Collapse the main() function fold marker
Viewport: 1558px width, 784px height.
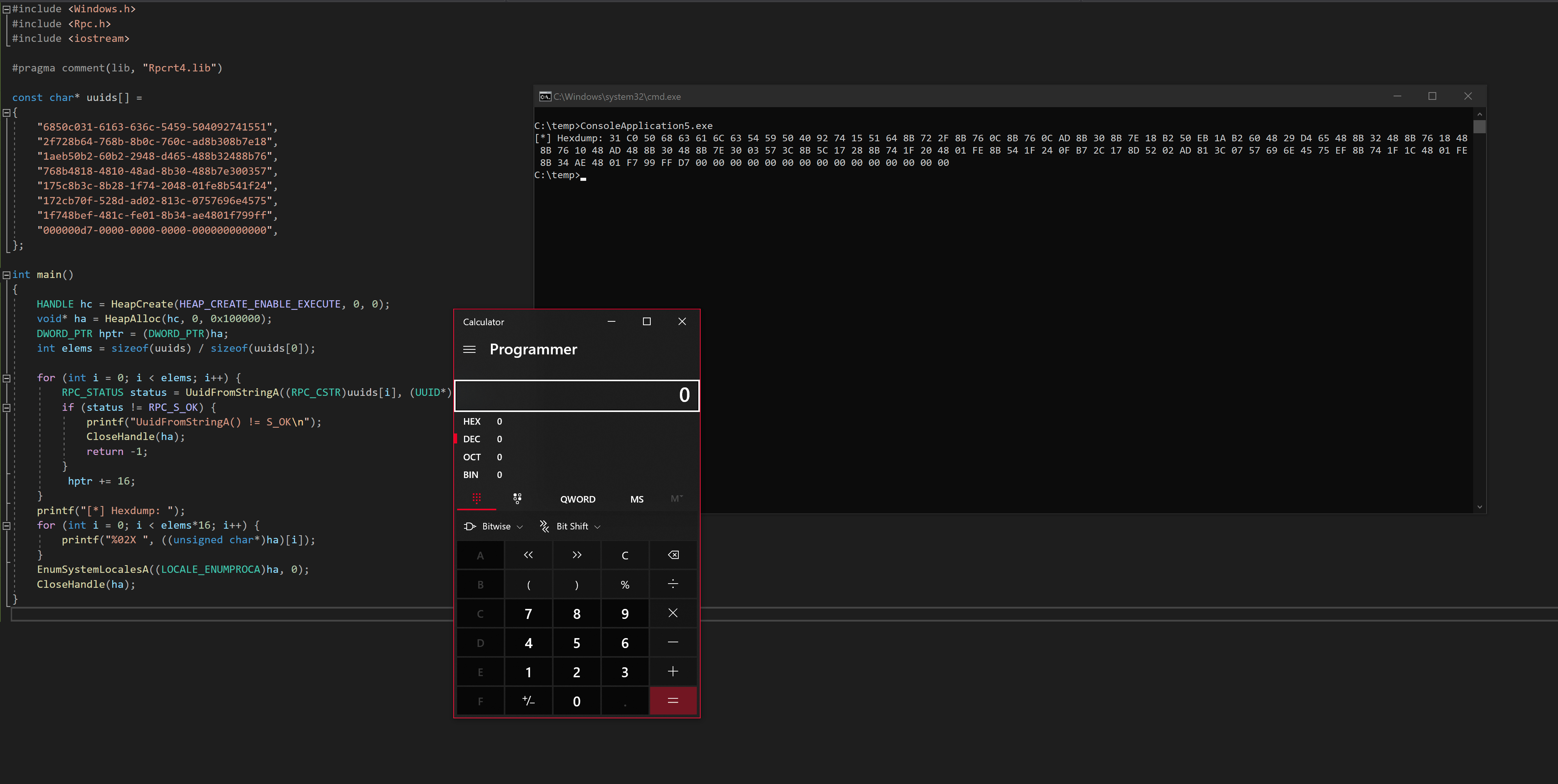click(7, 275)
